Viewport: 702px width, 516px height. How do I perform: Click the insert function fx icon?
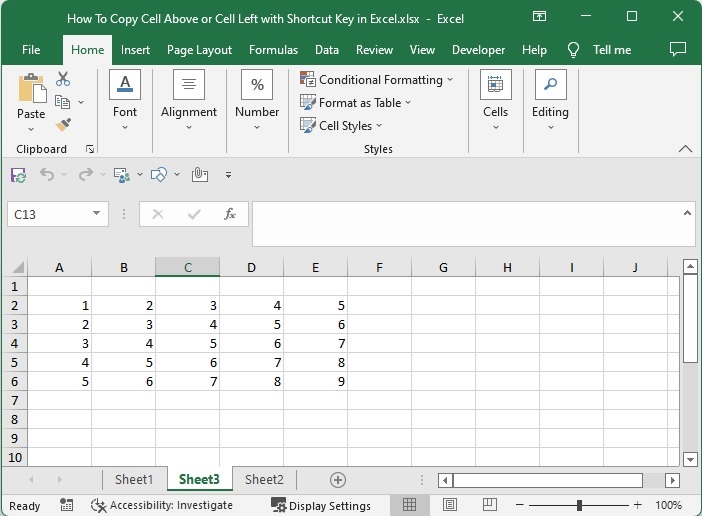click(229, 214)
